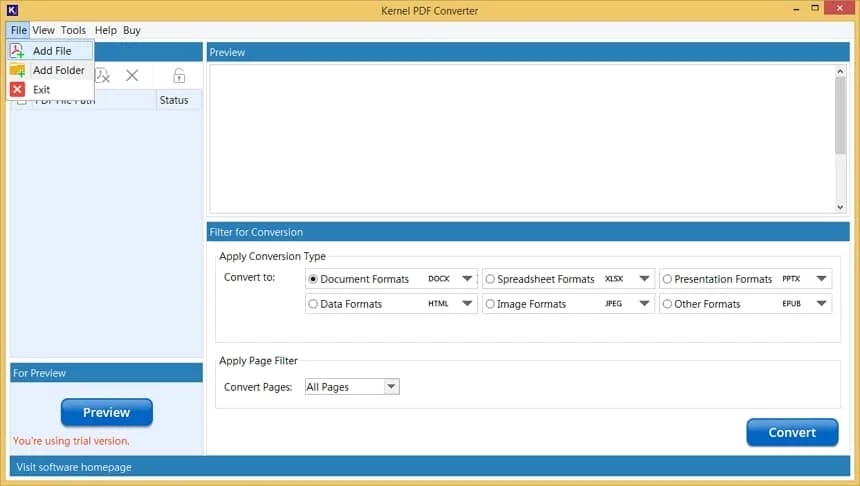The width and height of the screenshot is (860, 486).
Task: Expand the PPTX presentation format dropdown arrow
Action: (x=821, y=279)
